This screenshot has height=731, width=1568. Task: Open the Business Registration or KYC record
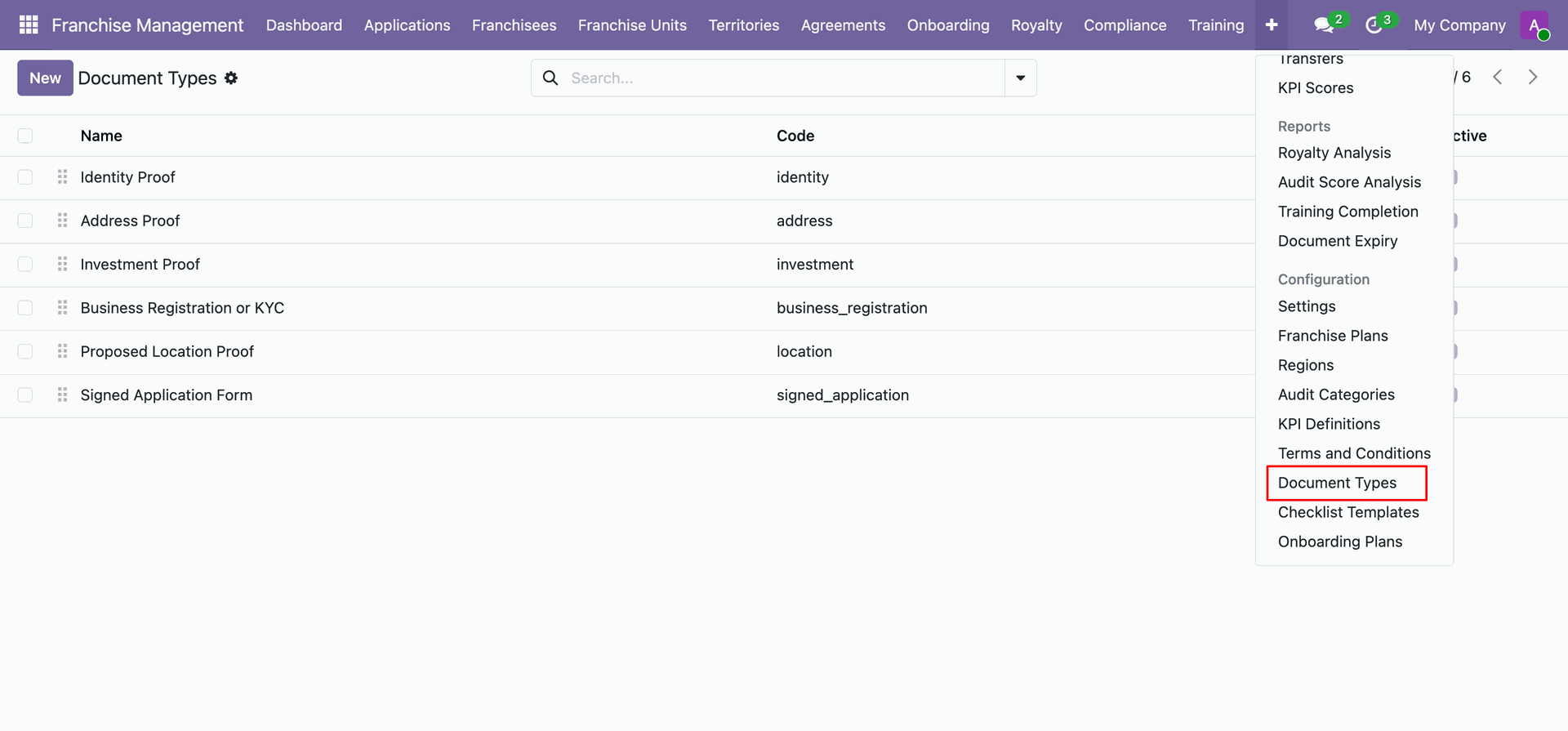tap(182, 308)
